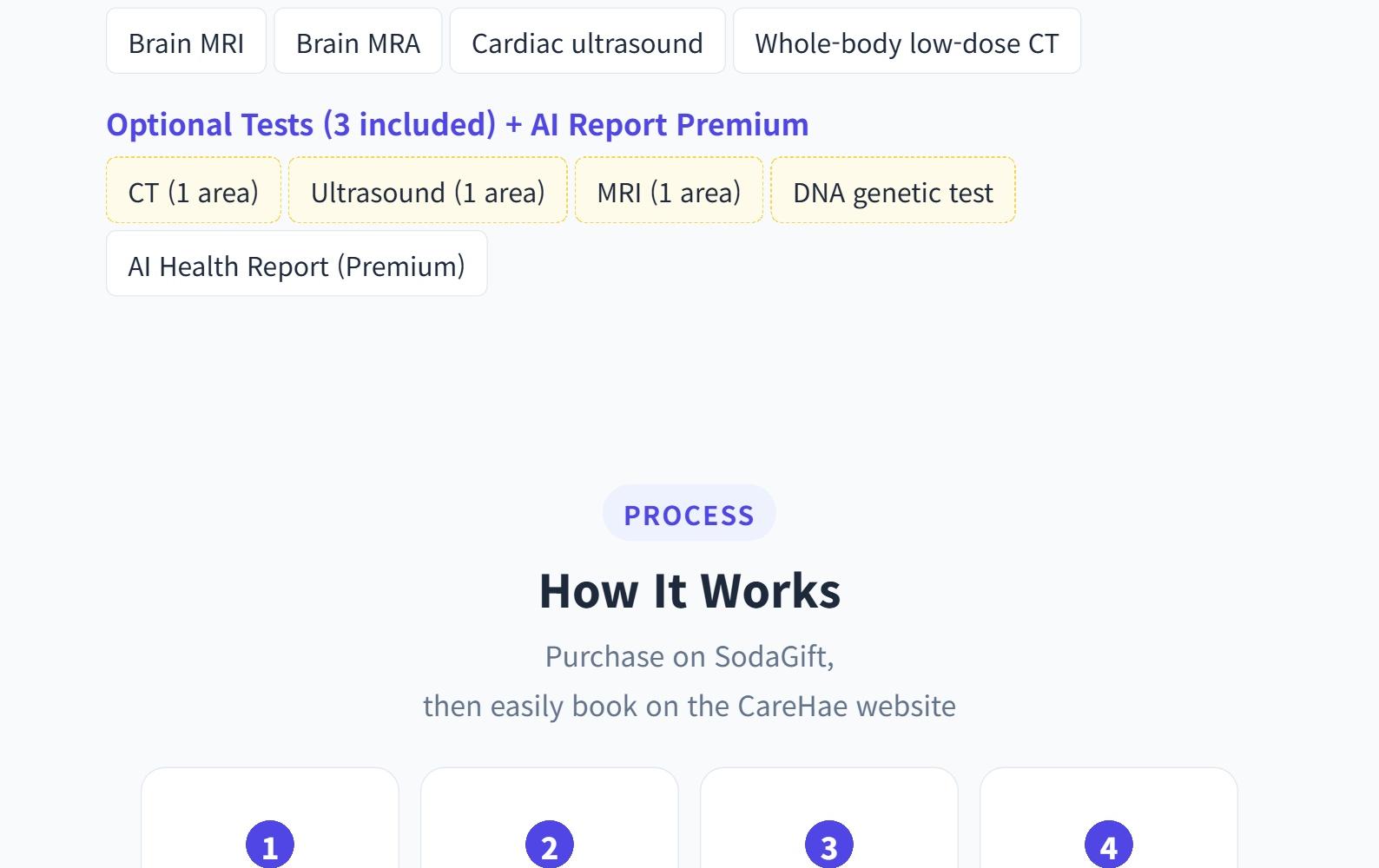Click the 'Purchase on SodaGift,' subtitle line
Screen dimensions: 1379x868
(x=689, y=656)
